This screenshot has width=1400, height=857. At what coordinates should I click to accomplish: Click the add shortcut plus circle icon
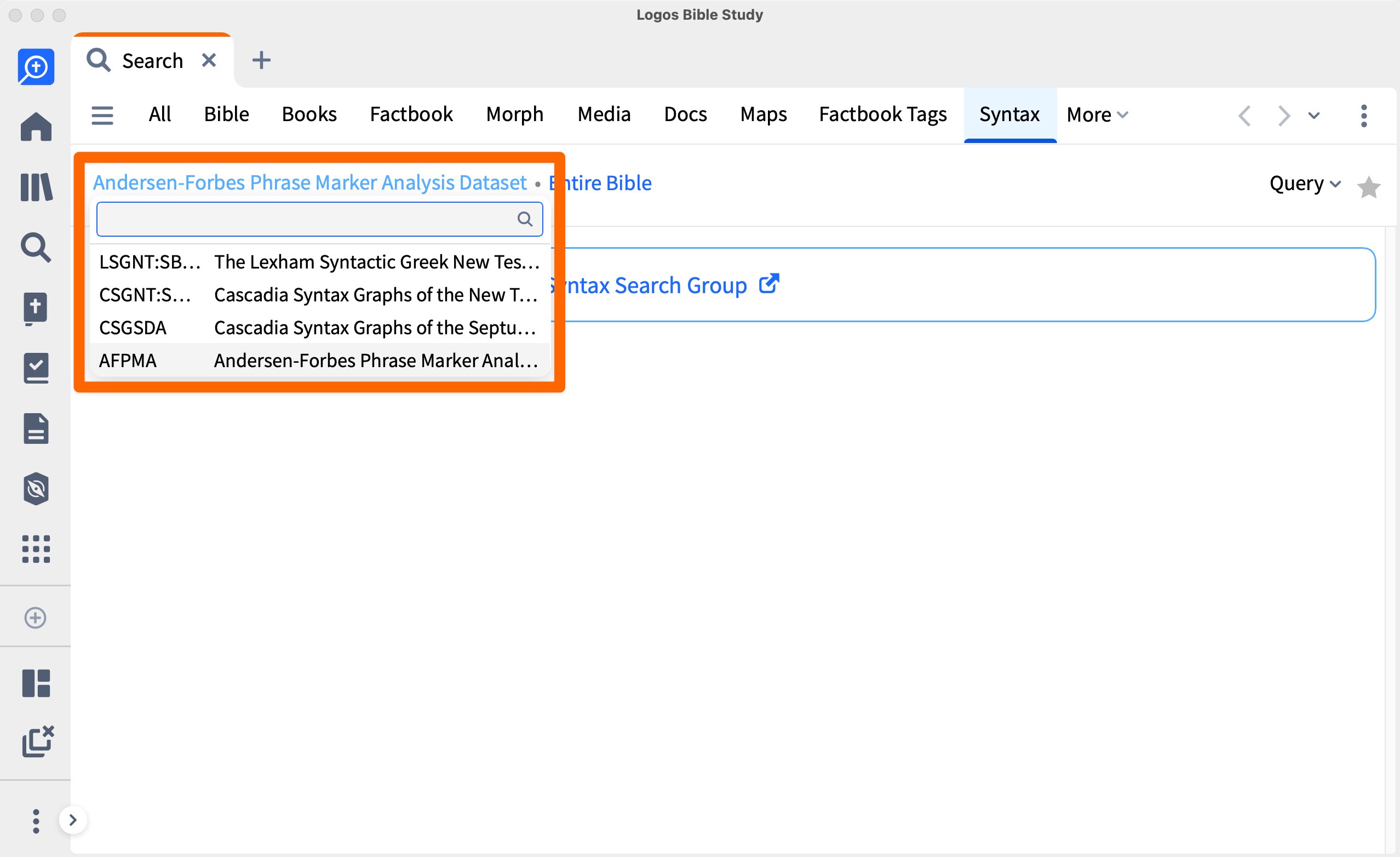[35, 618]
